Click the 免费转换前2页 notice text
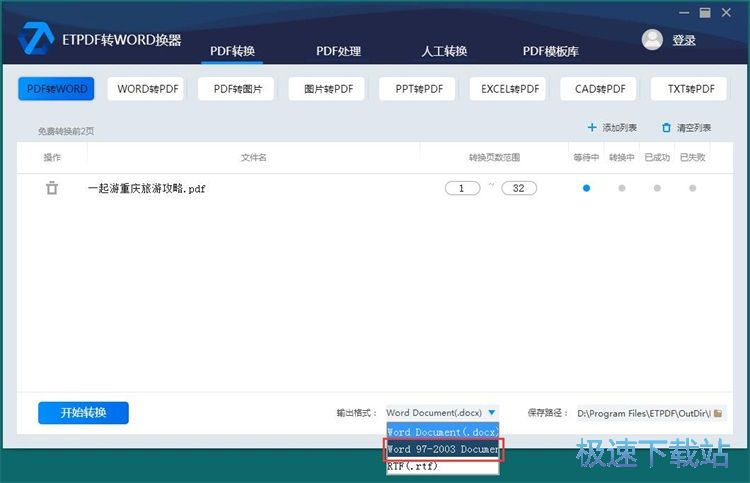This screenshot has width=750, height=483. (x=66, y=131)
